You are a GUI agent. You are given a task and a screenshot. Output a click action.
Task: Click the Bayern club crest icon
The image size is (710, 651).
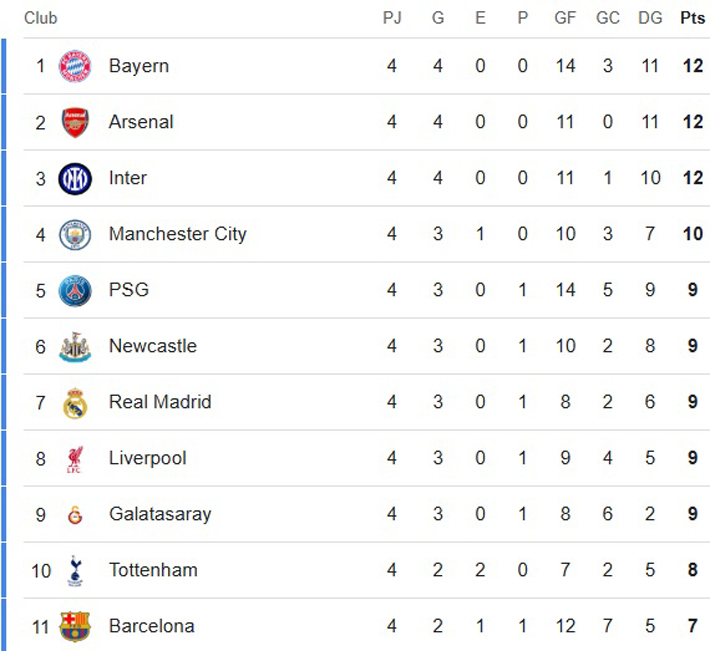coord(75,66)
